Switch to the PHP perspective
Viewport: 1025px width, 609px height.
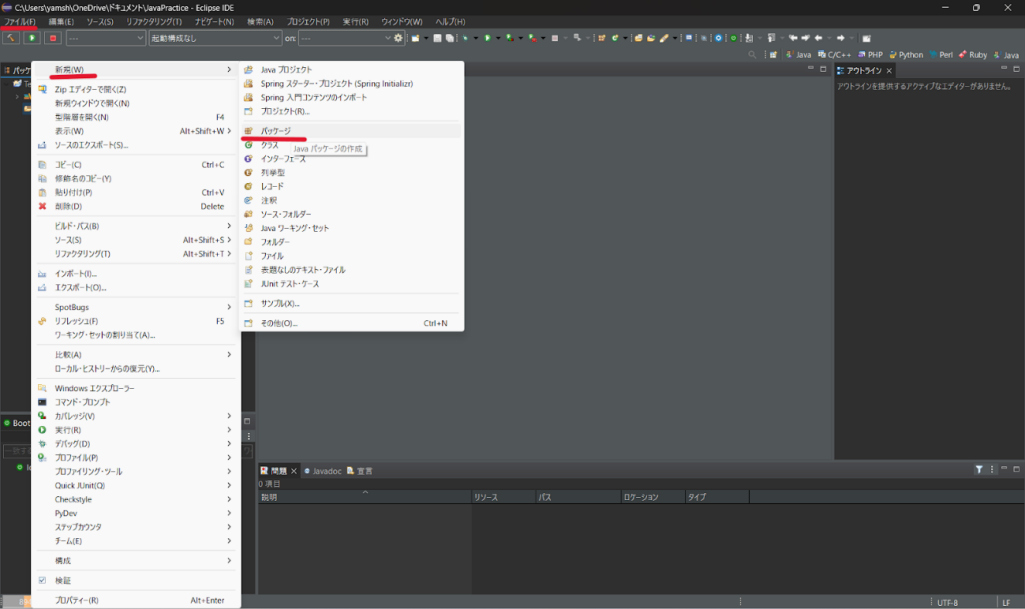click(x=870, y=55)
